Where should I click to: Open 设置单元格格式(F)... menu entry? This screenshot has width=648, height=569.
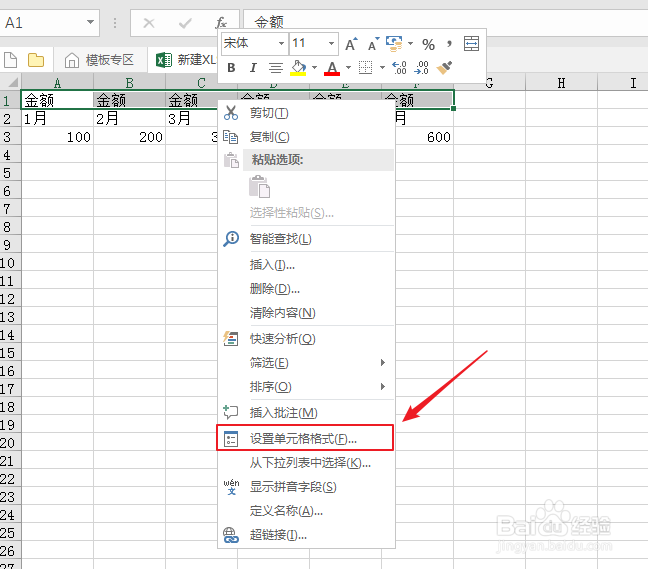click(306, 438)
